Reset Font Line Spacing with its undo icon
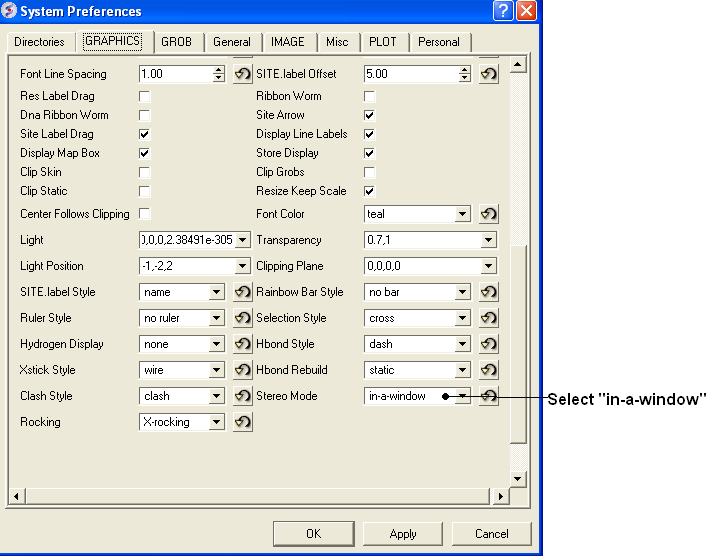 click(242, 74)
